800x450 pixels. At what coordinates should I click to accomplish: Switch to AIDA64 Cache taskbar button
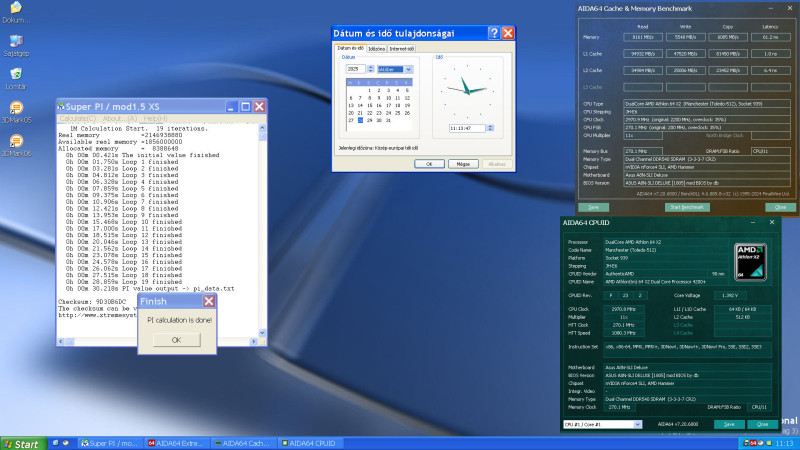(x=243, y=443)
